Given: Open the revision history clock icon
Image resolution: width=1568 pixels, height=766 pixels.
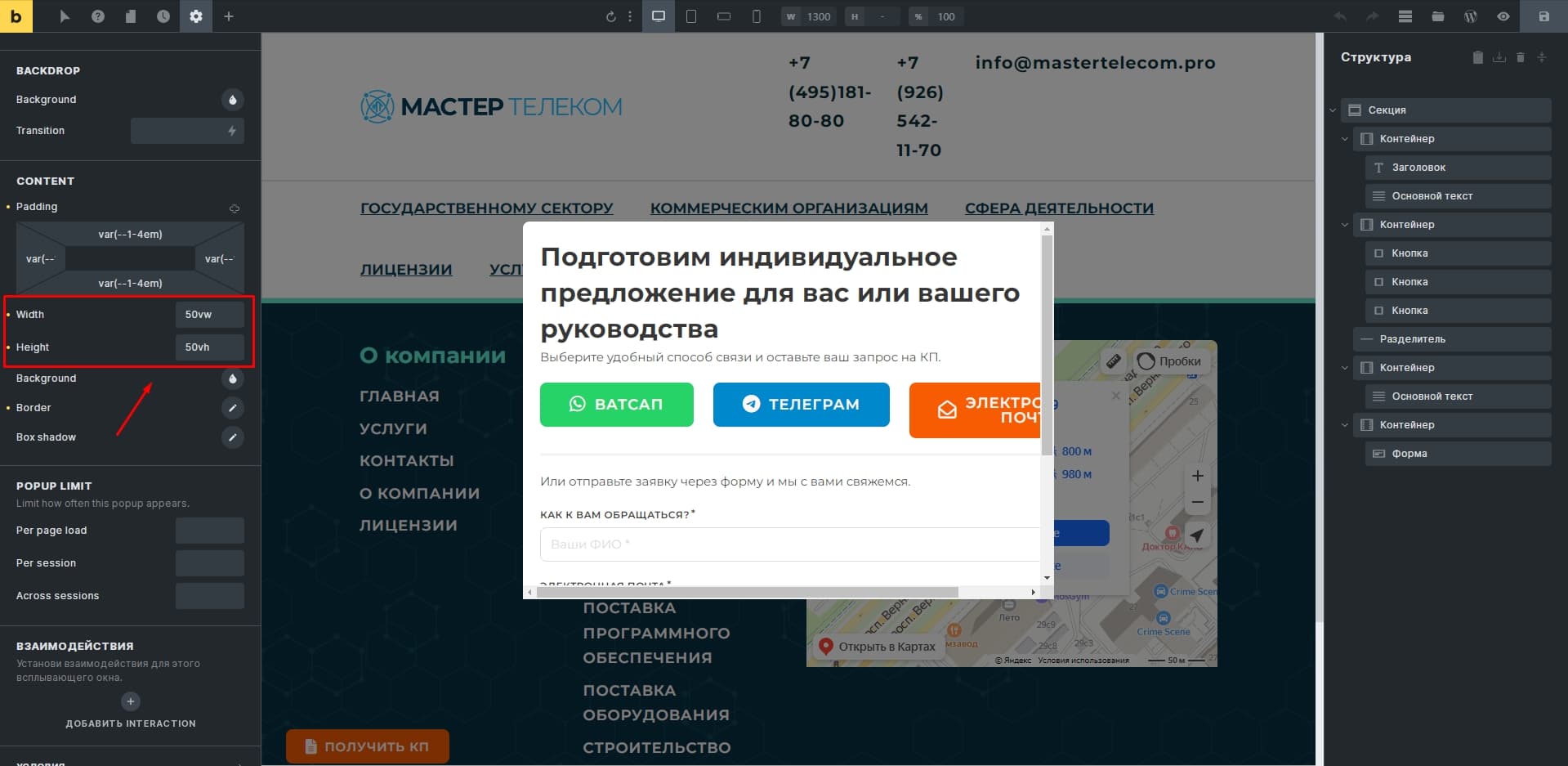Looking at the screenshot, I should point(163,16).
